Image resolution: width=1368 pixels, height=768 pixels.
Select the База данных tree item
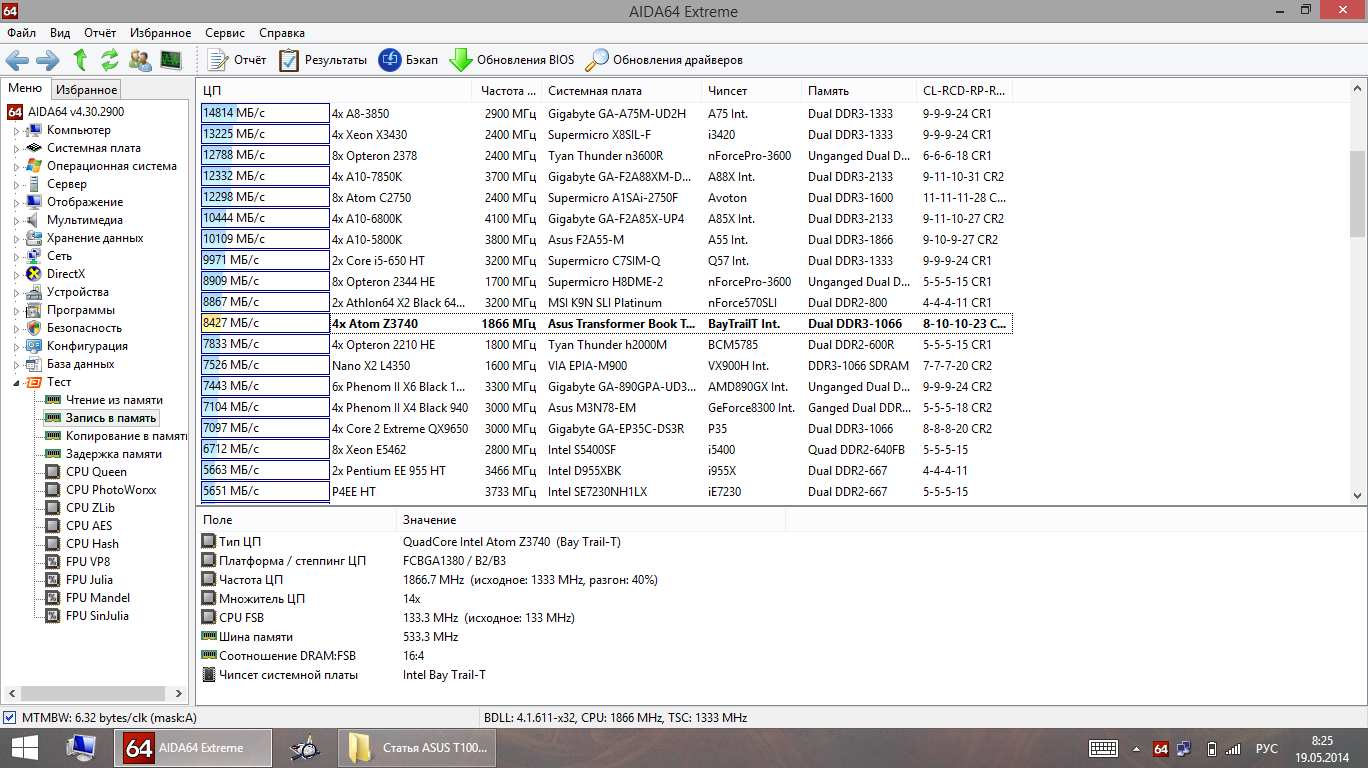pyautogui.click(x=80, y=364)
